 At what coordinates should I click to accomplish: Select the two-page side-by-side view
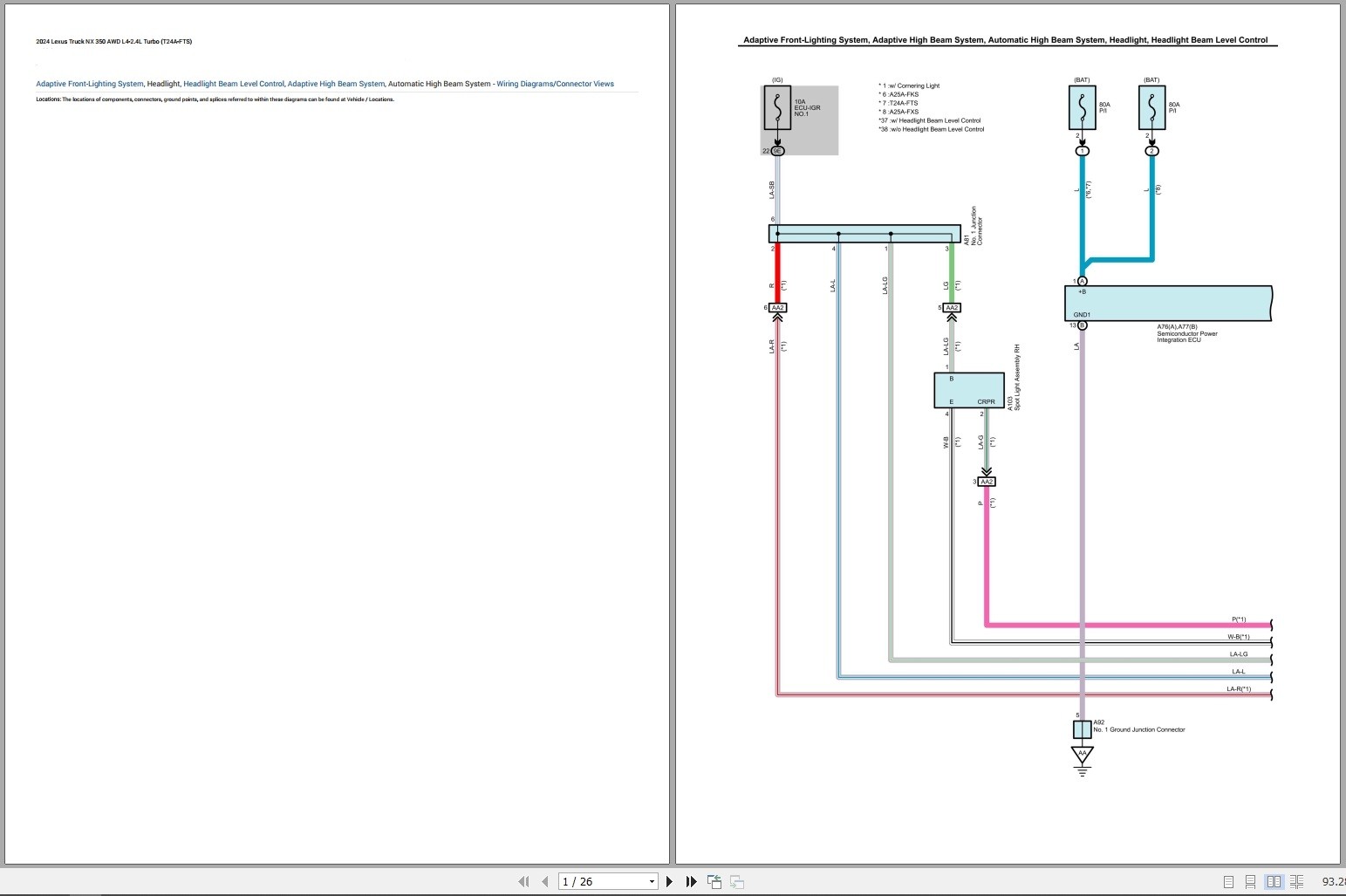click(1274, 882)
